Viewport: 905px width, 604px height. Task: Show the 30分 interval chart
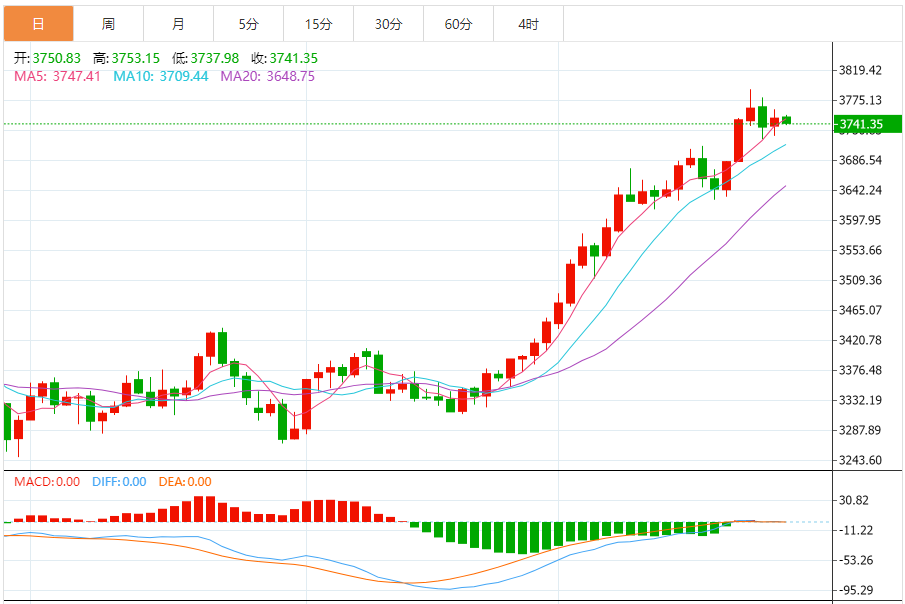point(388,23)
